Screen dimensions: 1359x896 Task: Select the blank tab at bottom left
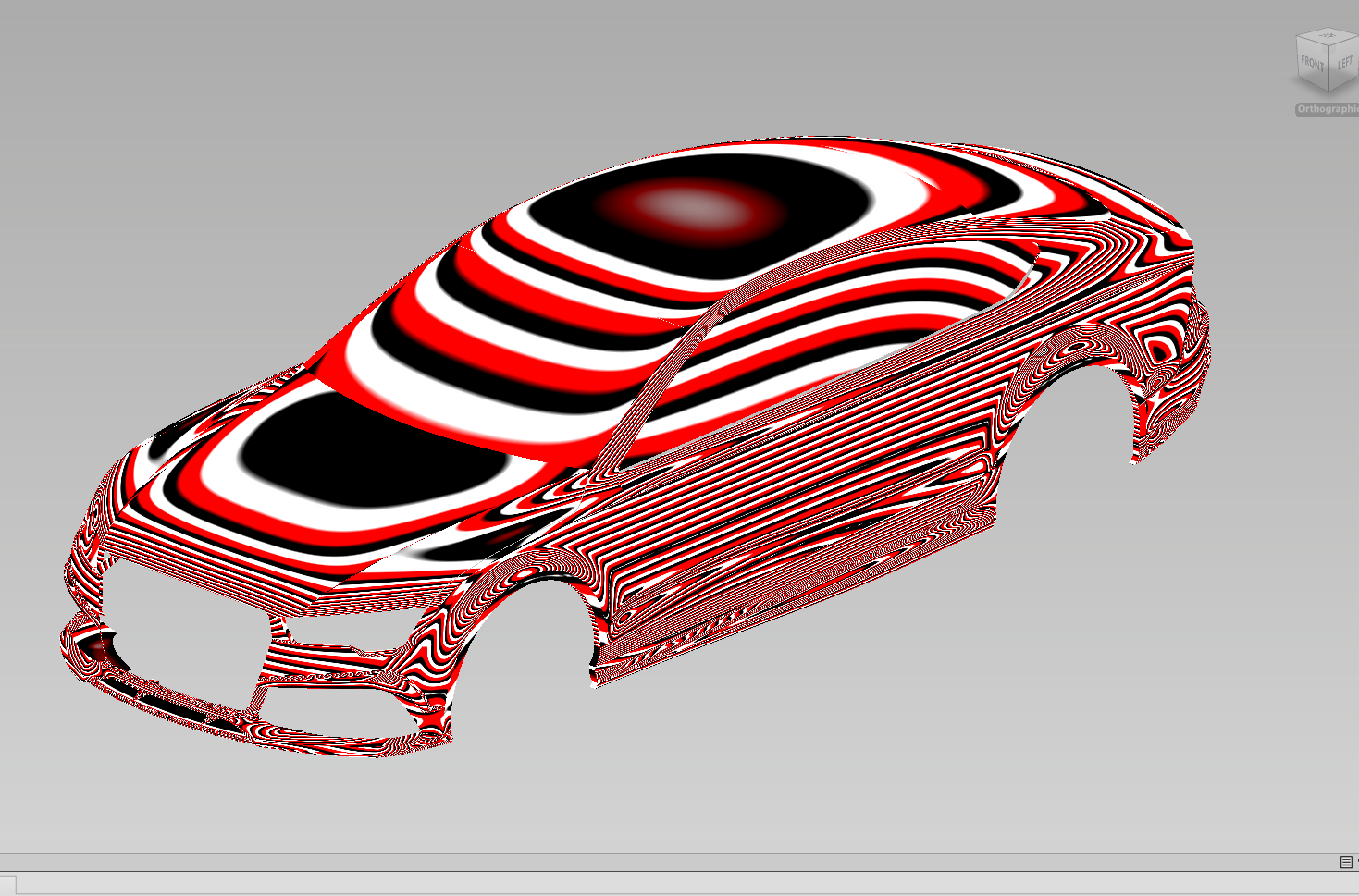8,884
